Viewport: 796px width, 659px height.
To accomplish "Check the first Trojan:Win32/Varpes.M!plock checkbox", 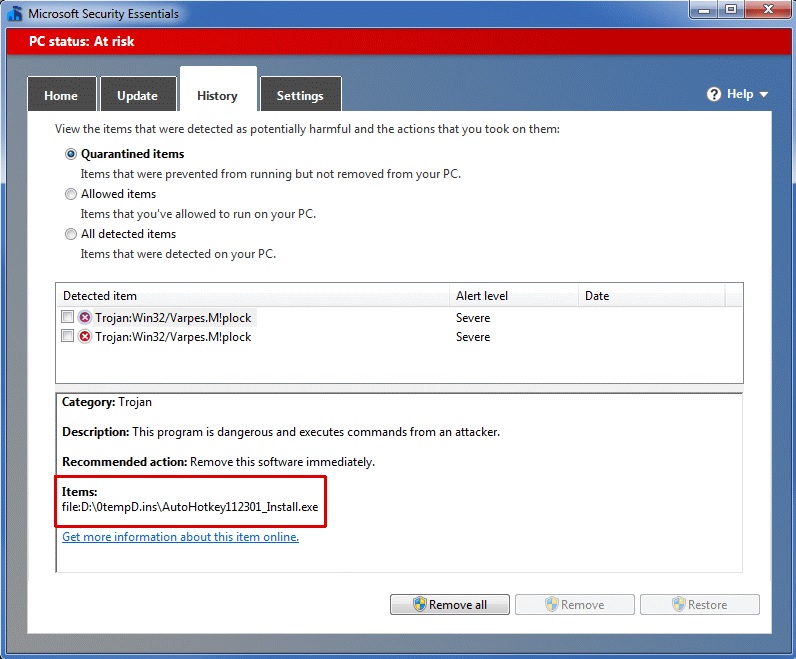I will pos(67,317).
